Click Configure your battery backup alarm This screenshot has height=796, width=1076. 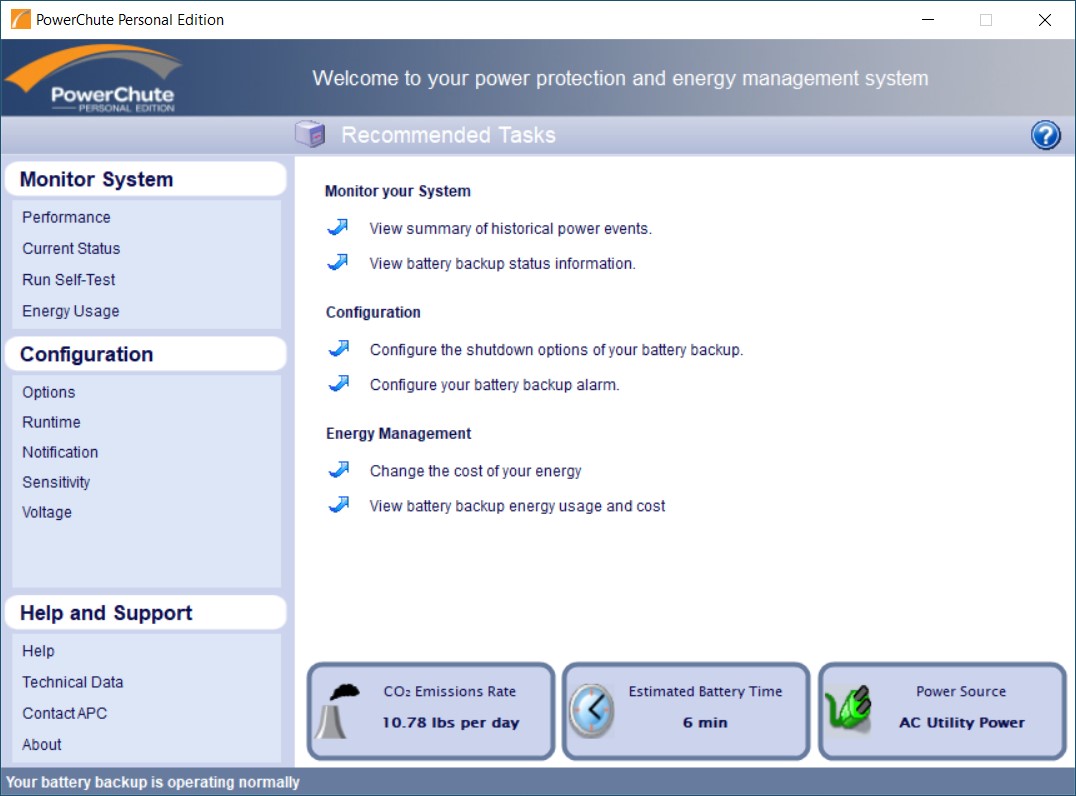coord(495,385)
